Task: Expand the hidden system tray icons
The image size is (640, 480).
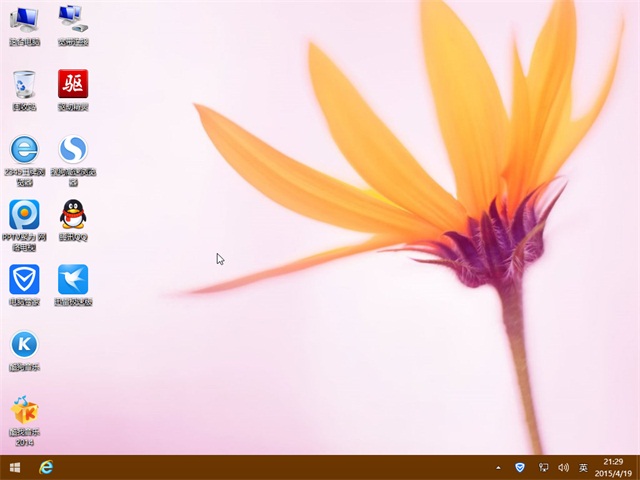Action: tap(498, 467)
